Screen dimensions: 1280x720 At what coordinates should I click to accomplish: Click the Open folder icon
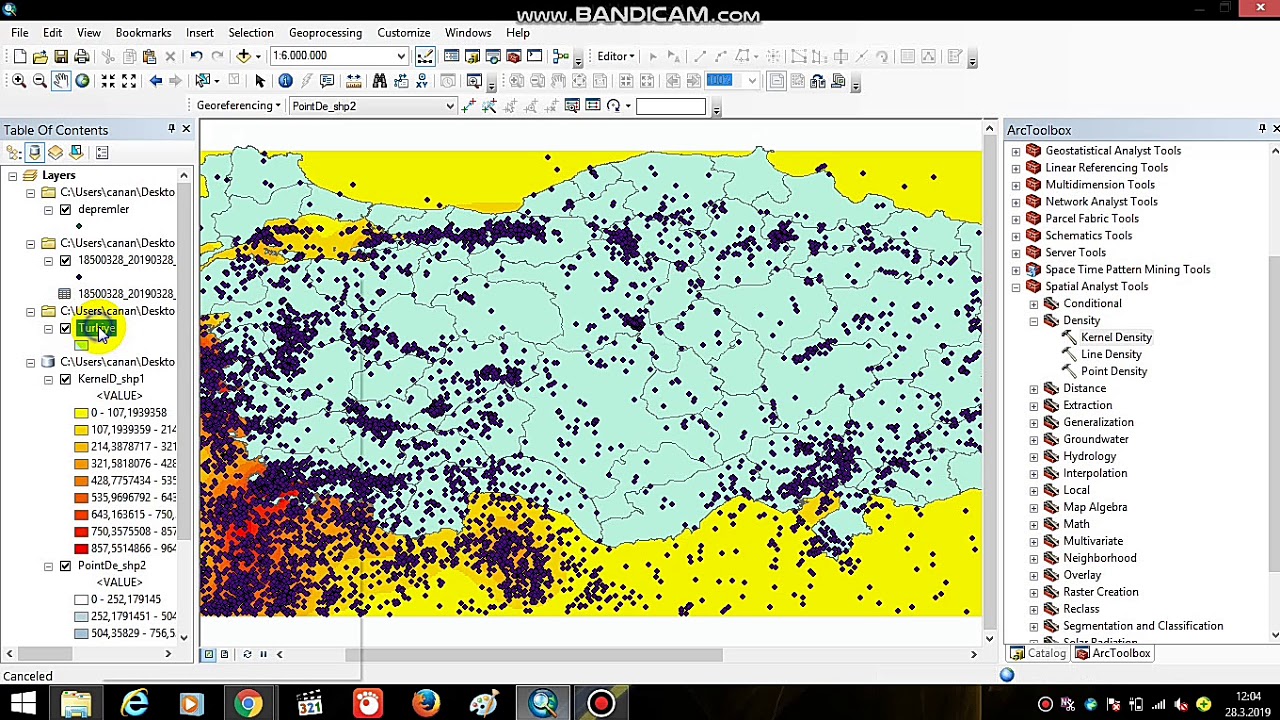(40, 56)
